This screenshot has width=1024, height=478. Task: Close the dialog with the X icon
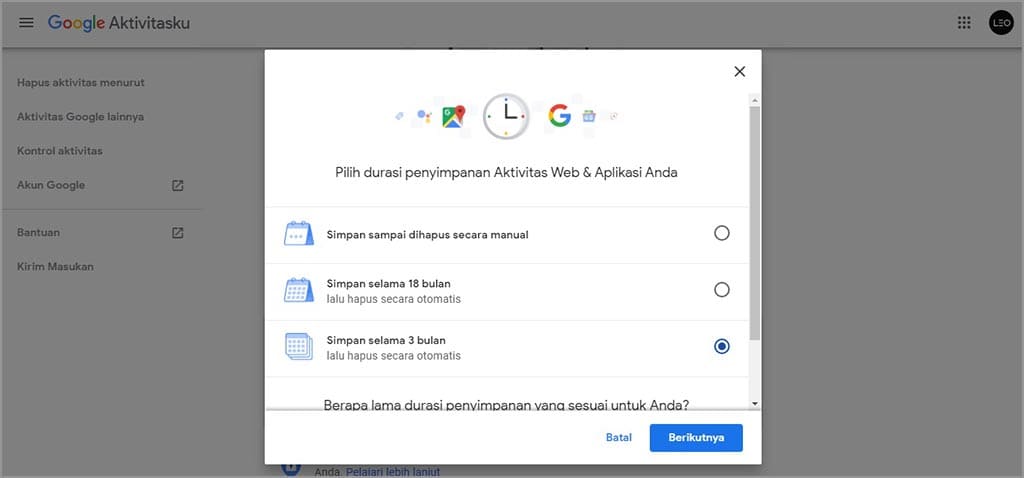tap(740, 71)
